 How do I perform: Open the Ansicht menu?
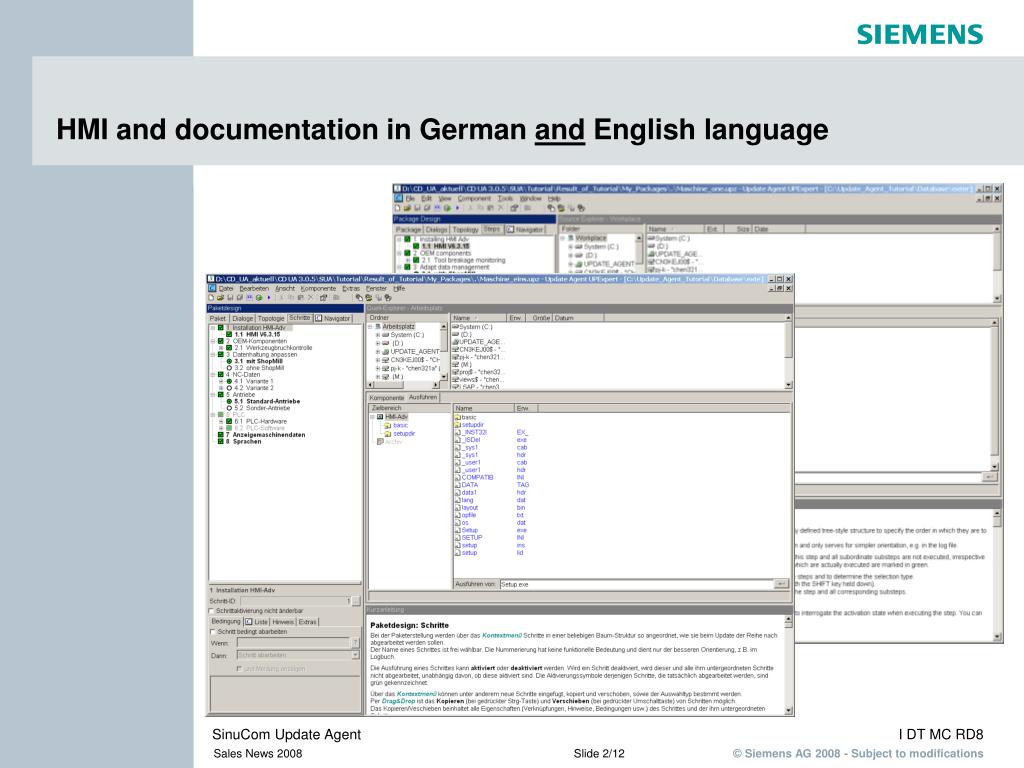point(285,289)
